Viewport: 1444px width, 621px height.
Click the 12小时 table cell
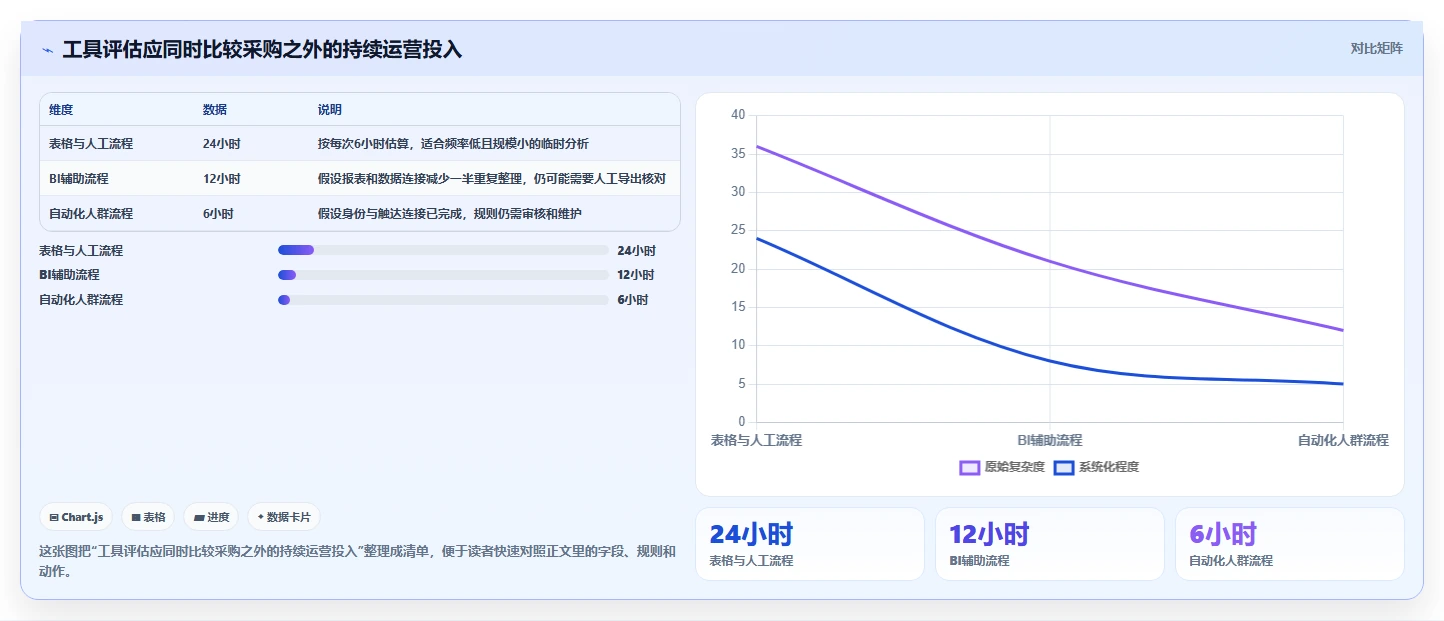pyautogui.click(x=222, y=179)
